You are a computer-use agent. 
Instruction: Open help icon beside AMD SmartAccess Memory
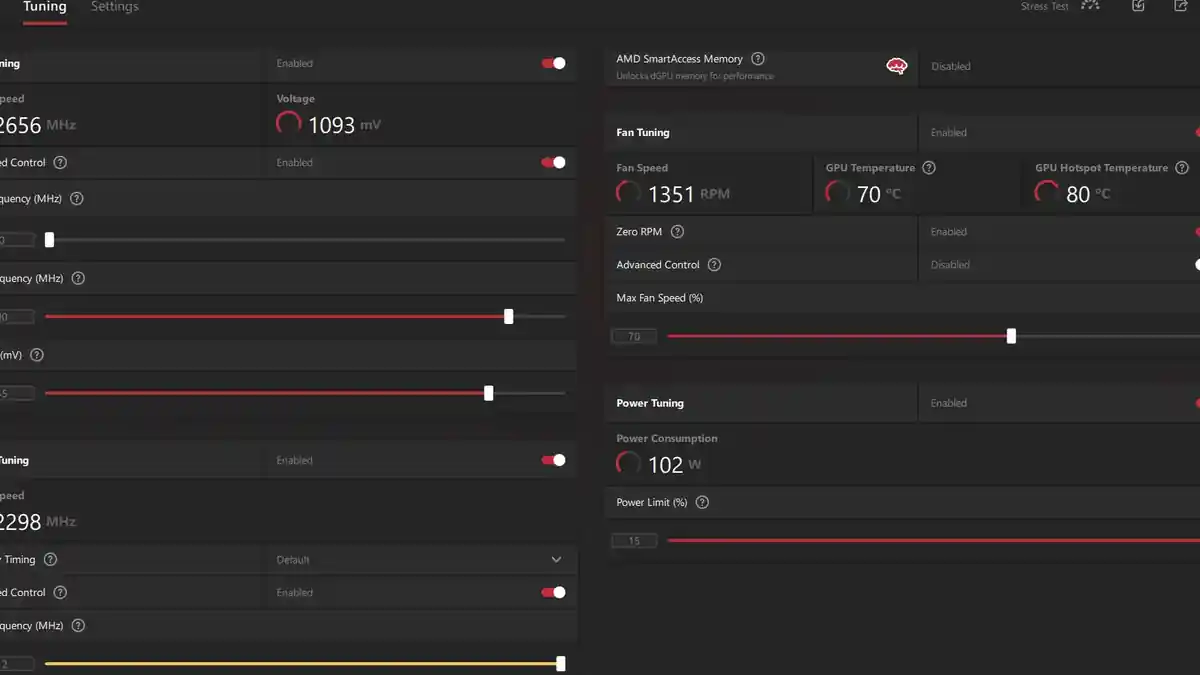click(x=757, y=59)
